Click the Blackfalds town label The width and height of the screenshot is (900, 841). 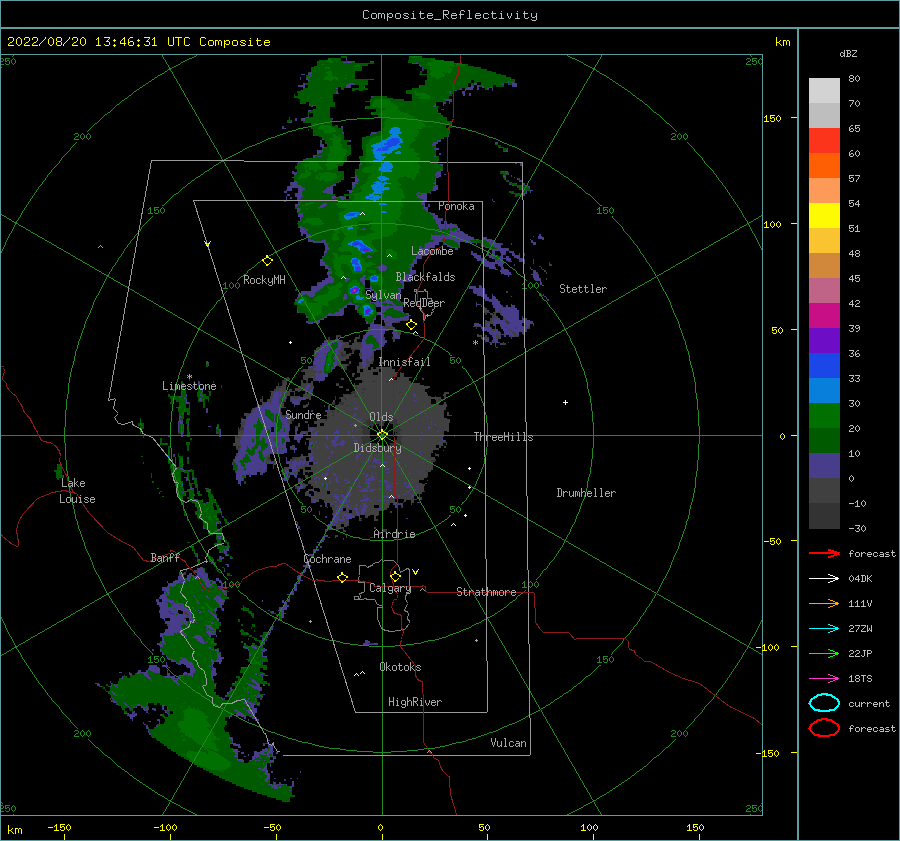tap(425, 277)
